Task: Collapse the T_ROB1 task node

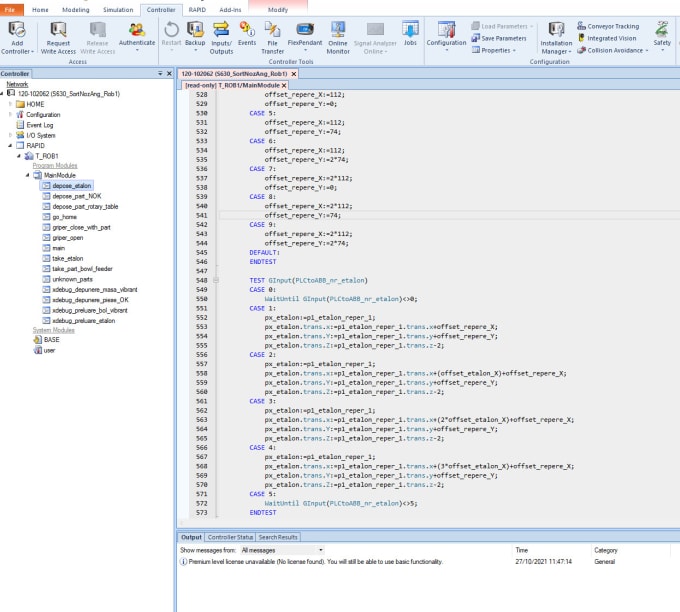Action: 19,156
